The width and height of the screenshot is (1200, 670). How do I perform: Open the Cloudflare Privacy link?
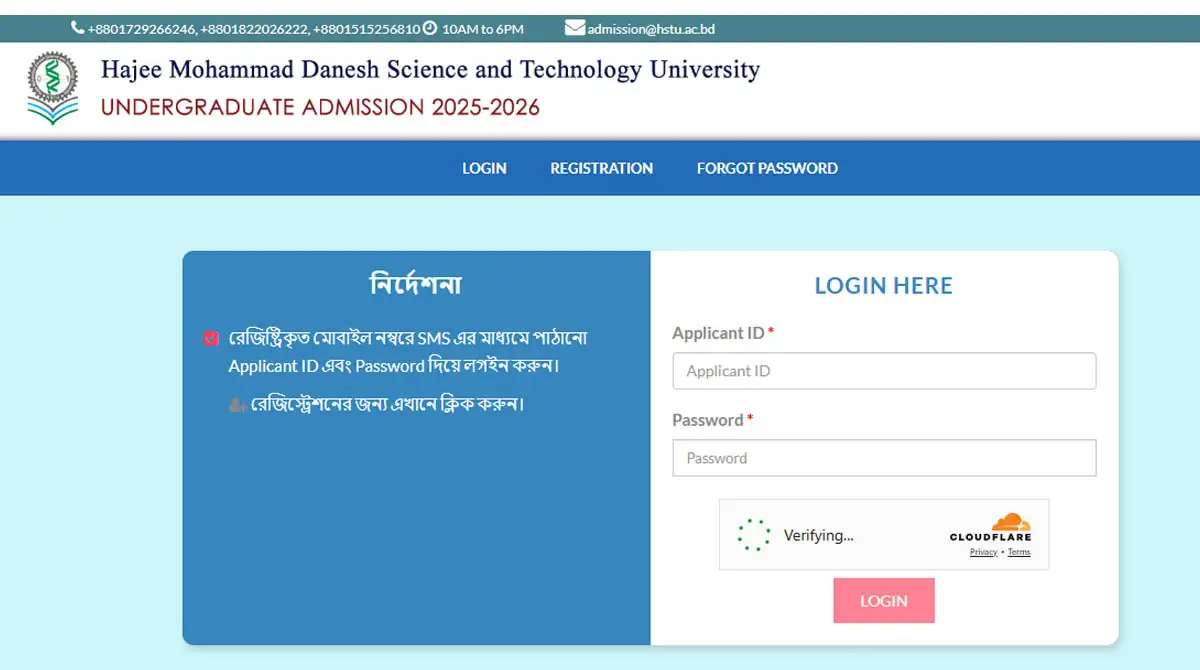[x=984, y=551]
